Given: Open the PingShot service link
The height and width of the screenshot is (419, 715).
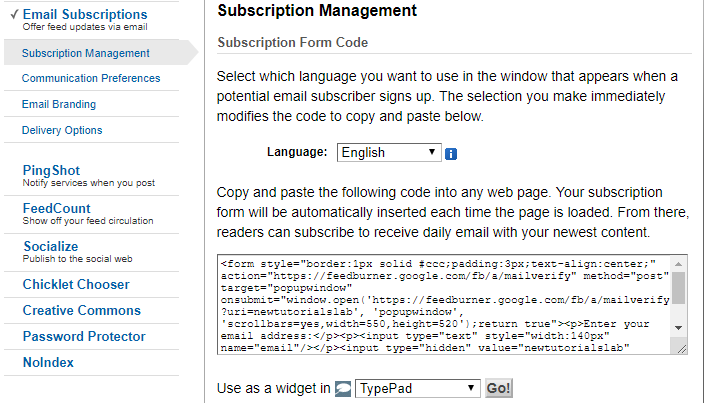Looking at the screenshot, I should [51, 171].
